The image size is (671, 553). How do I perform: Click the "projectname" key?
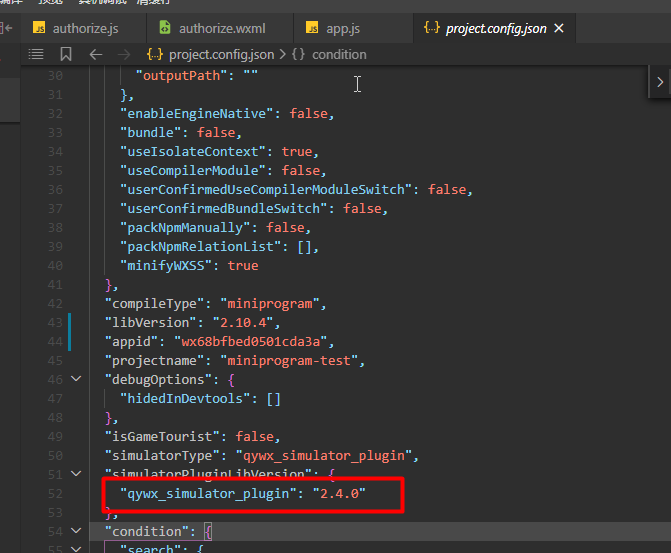154,360
